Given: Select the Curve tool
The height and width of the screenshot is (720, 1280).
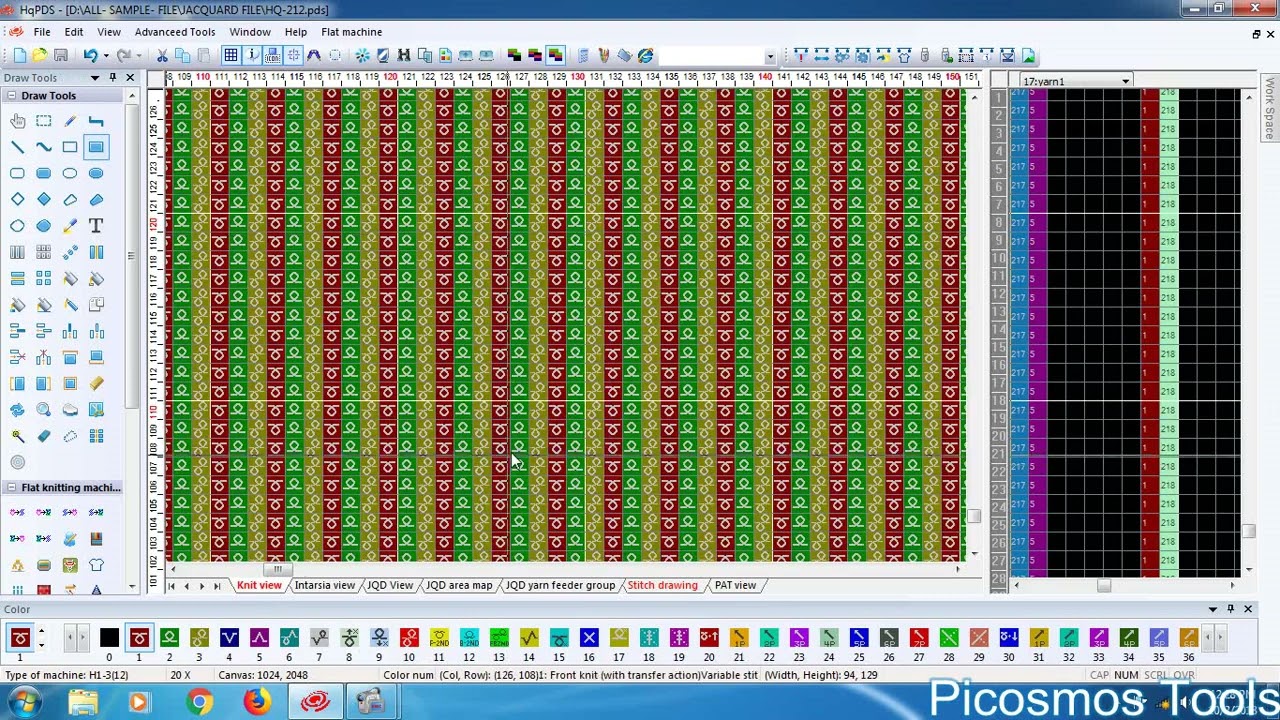Looking at the screenshot, I should point(44,147).
